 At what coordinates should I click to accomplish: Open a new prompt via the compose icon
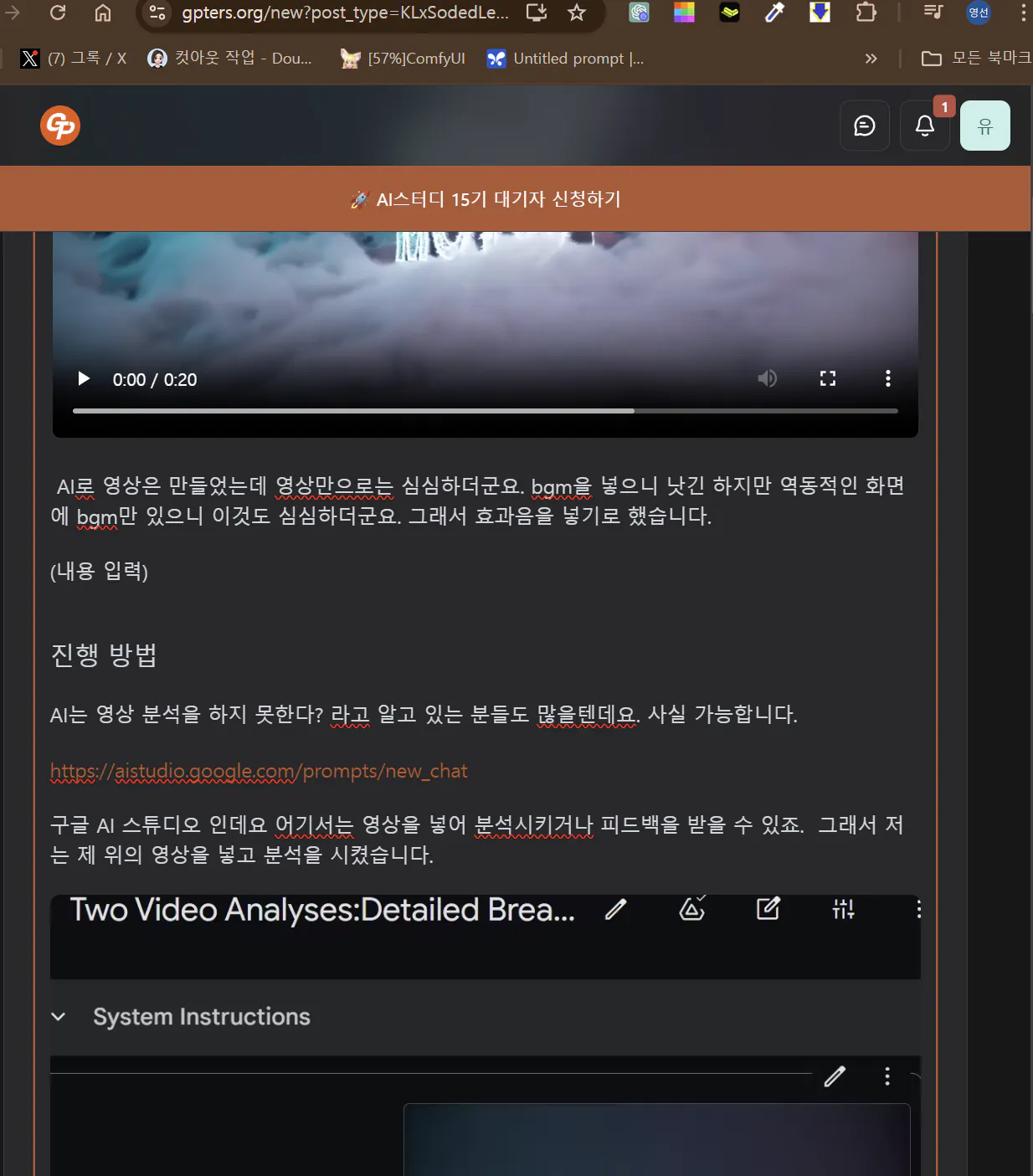click(768, 910)
